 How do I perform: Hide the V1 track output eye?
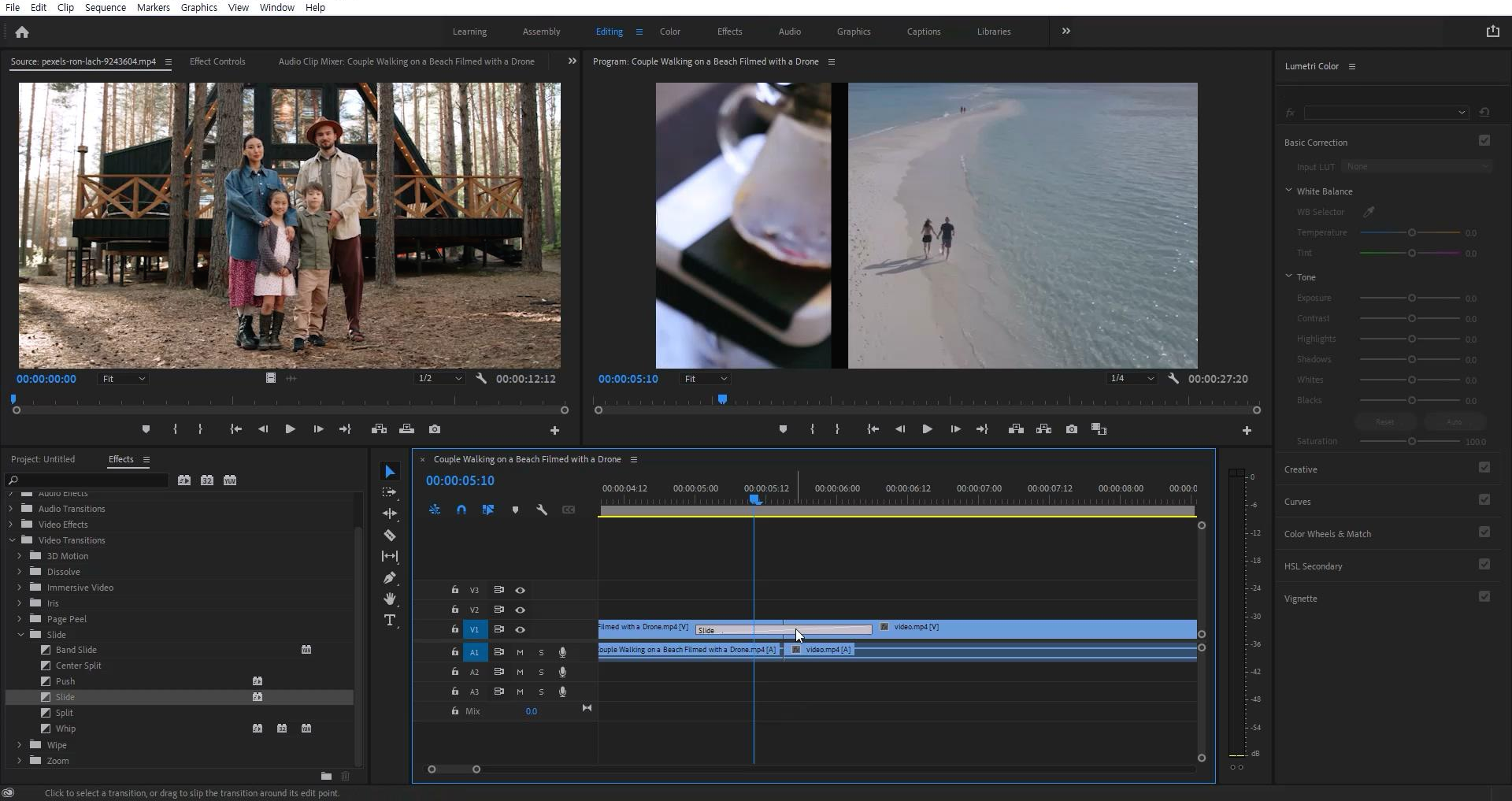[x=520, y=630]
